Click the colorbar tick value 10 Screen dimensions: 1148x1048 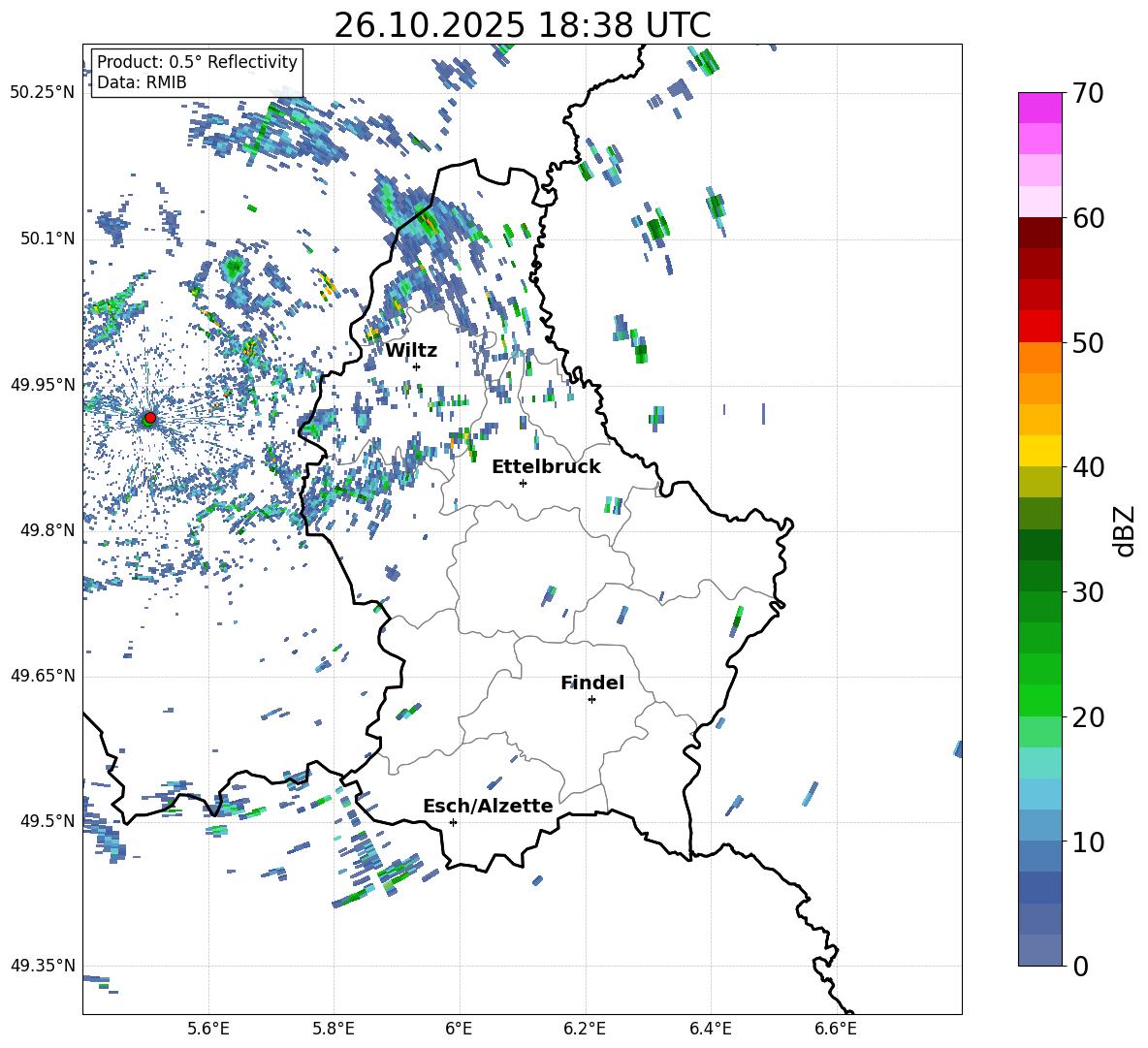pyautogui.click(x=1088, y=842)
